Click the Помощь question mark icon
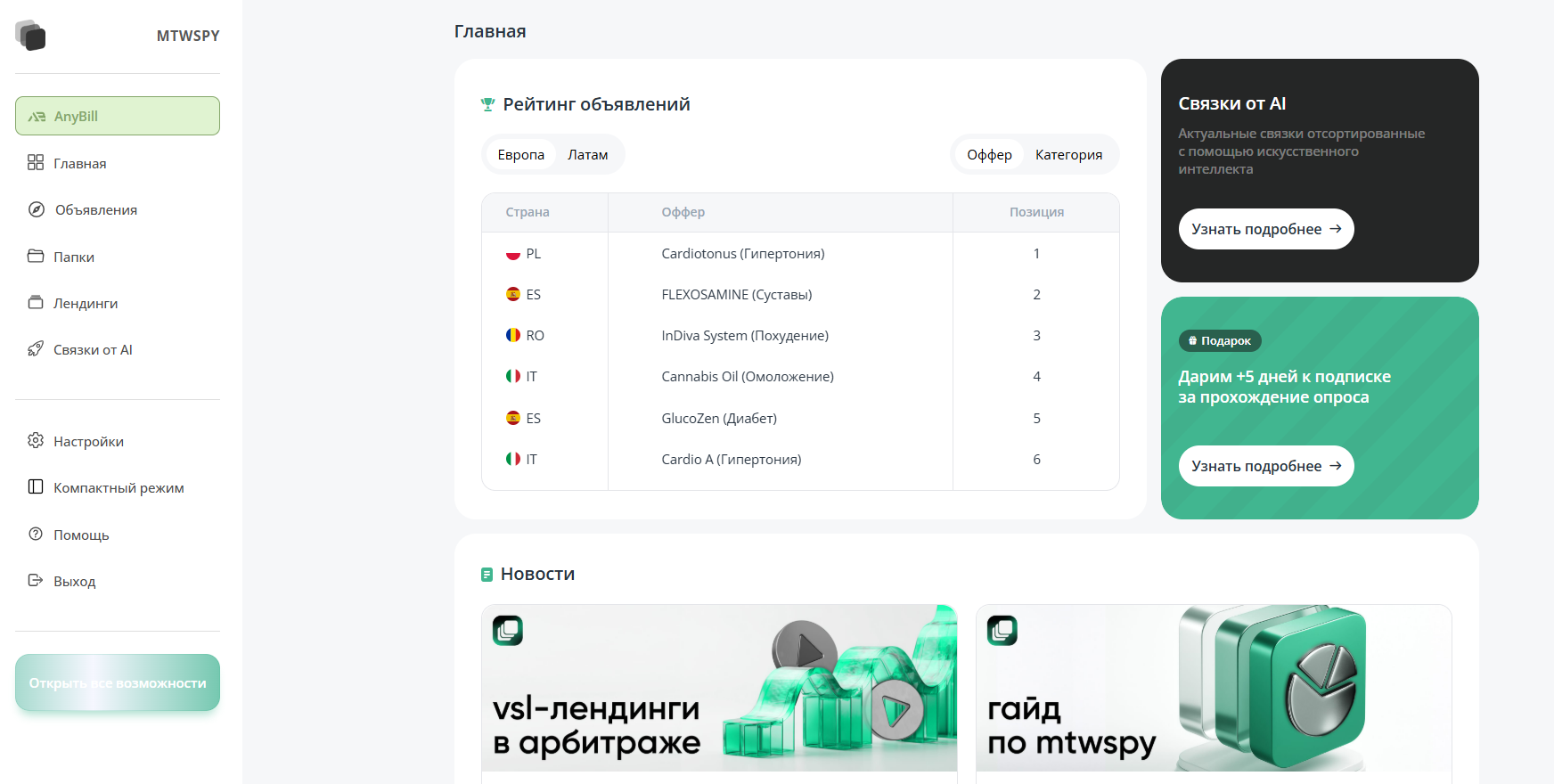Image resolution: width=1554 pixels, height=784 pixels. coord(36,535)
